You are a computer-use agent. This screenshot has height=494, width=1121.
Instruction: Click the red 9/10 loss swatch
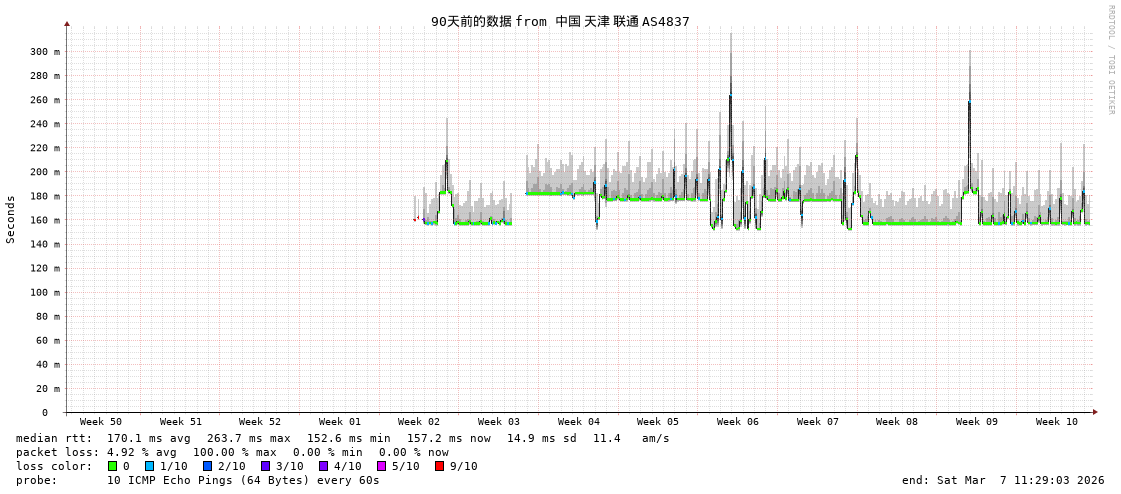click(x=439, y=466)
